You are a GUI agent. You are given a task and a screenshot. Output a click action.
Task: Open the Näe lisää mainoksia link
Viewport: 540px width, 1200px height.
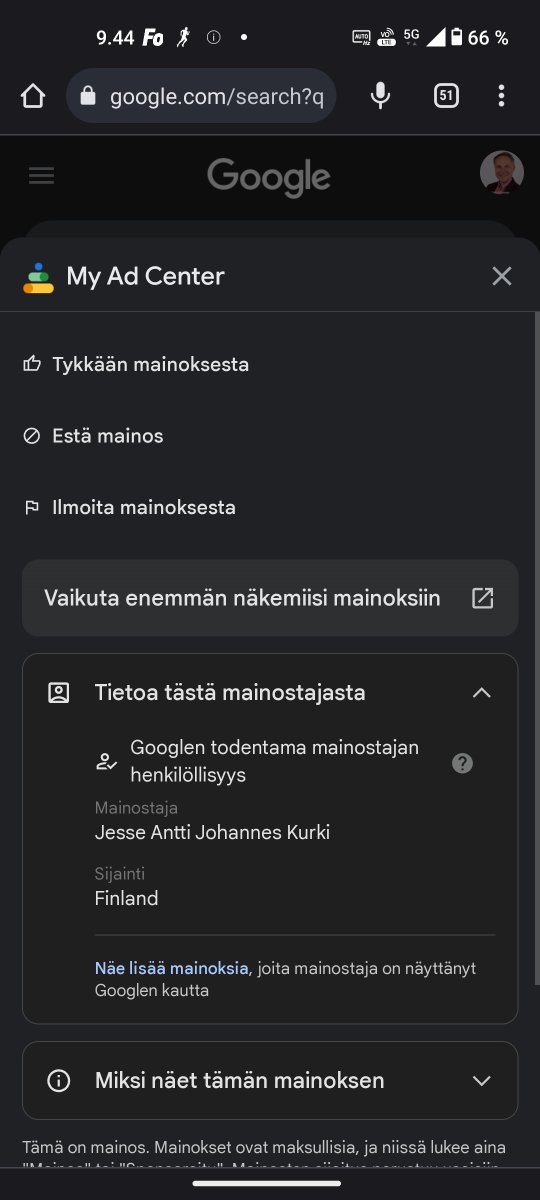(171, 968)
